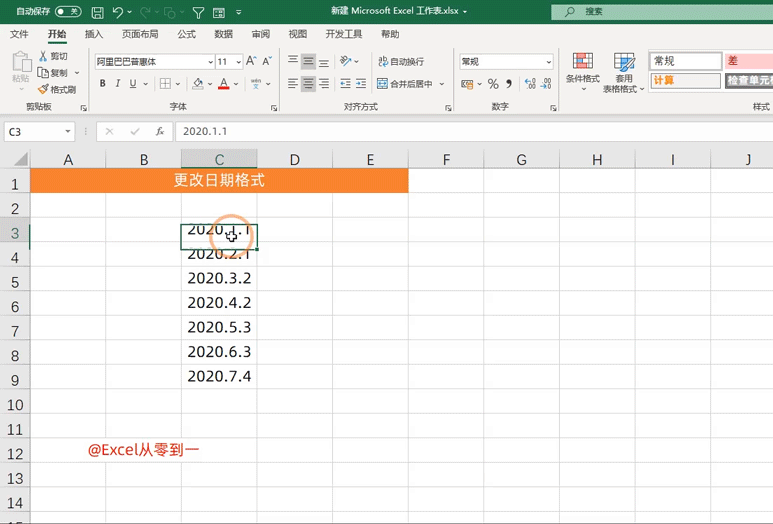This screenshot has height=524, width=773.
Task: Click the Redo arrow icon
Action: click(x=145, y=12)
